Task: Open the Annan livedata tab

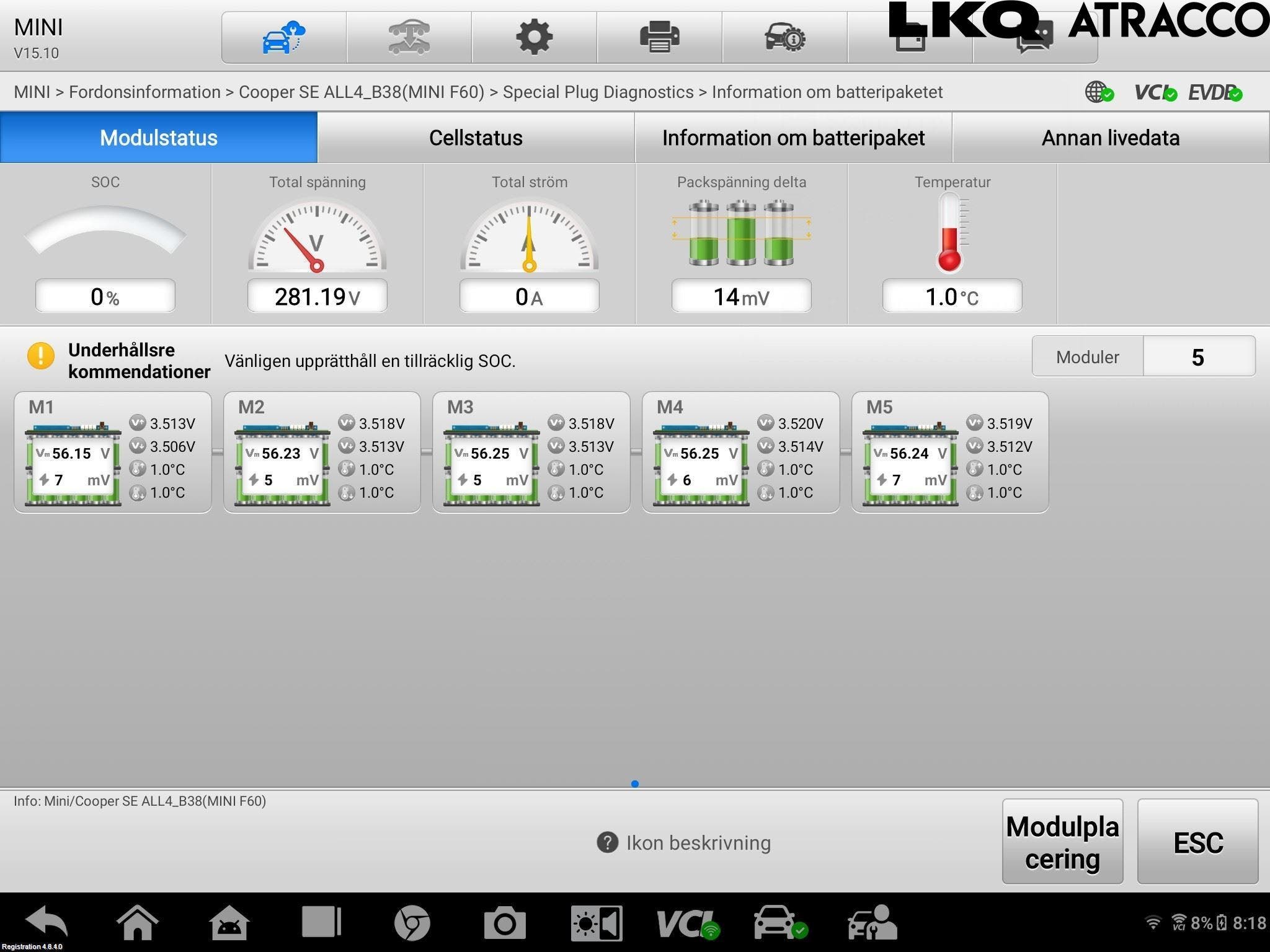Action: click(x=1111, y=138)
